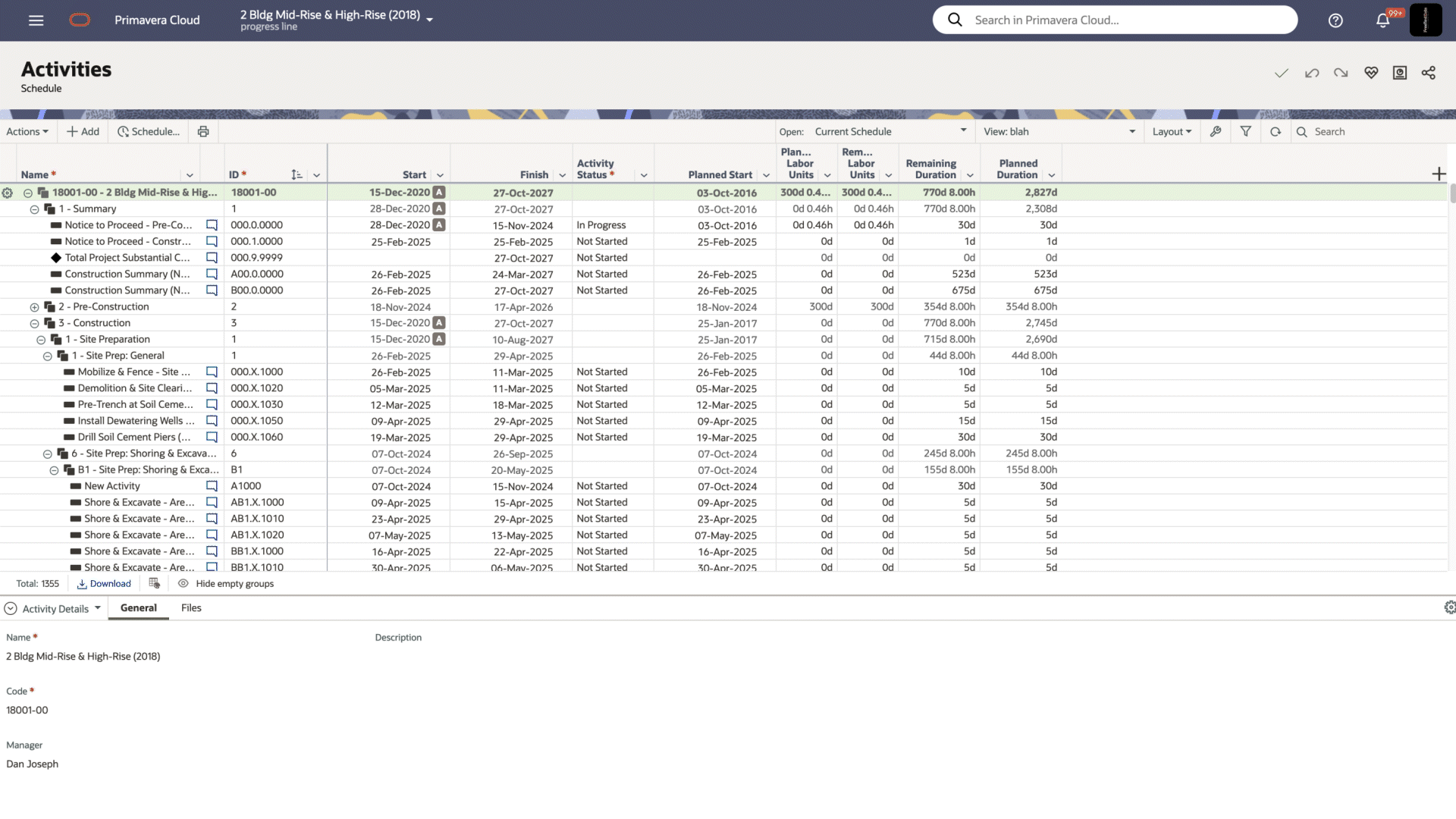The width and height of the screenshot is (1456, 819).
Task: Open the Actions menu
Action: [x=27, y=131]
